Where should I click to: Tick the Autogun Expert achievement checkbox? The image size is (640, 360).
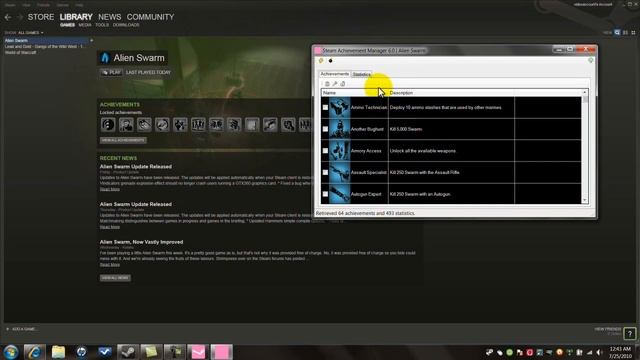pos(325,194)
